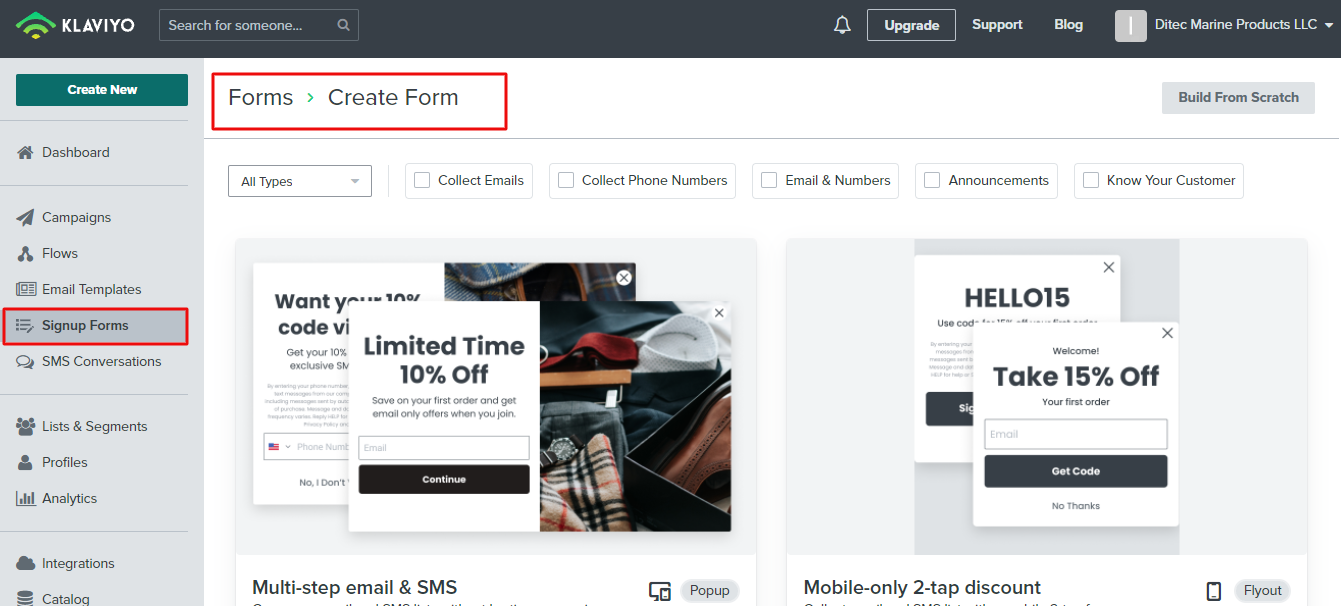Click the notification bell icon
This screenshot has width=1341, height=606.
(842, 25)
